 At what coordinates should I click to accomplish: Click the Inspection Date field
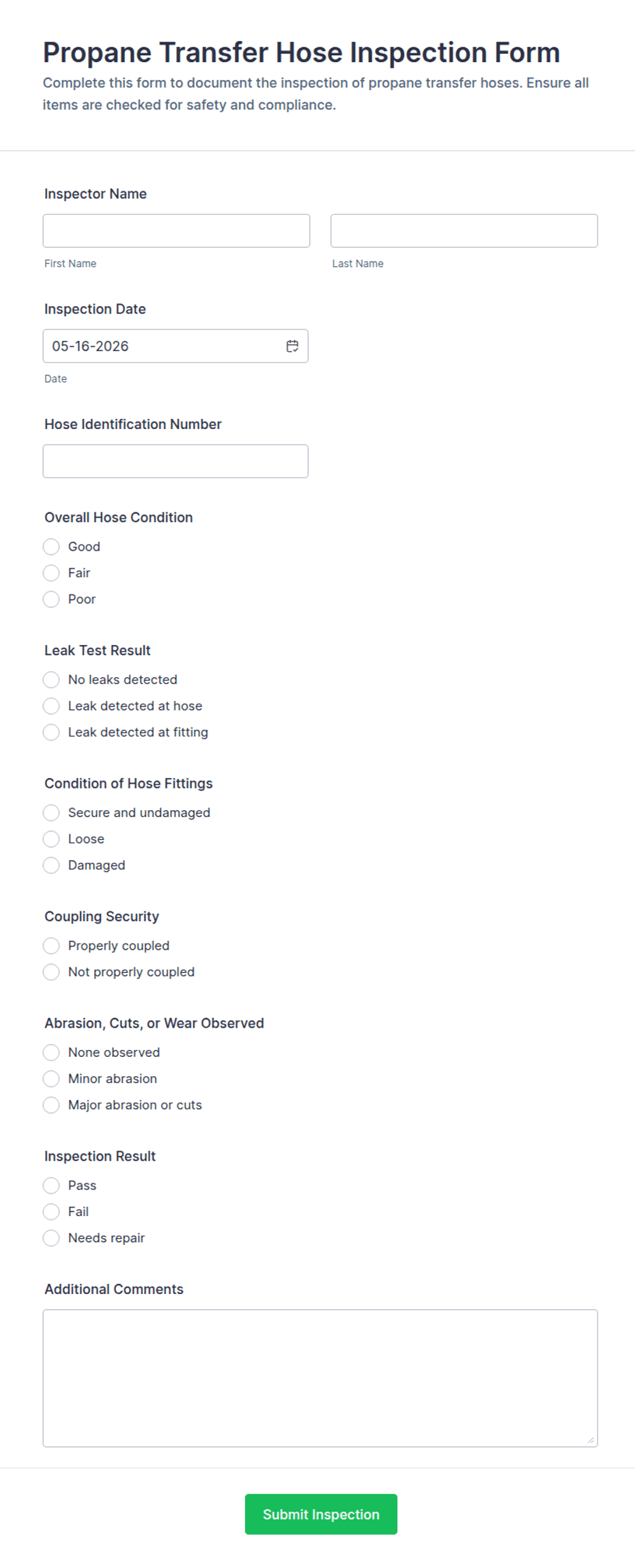(x=175, y=346)
